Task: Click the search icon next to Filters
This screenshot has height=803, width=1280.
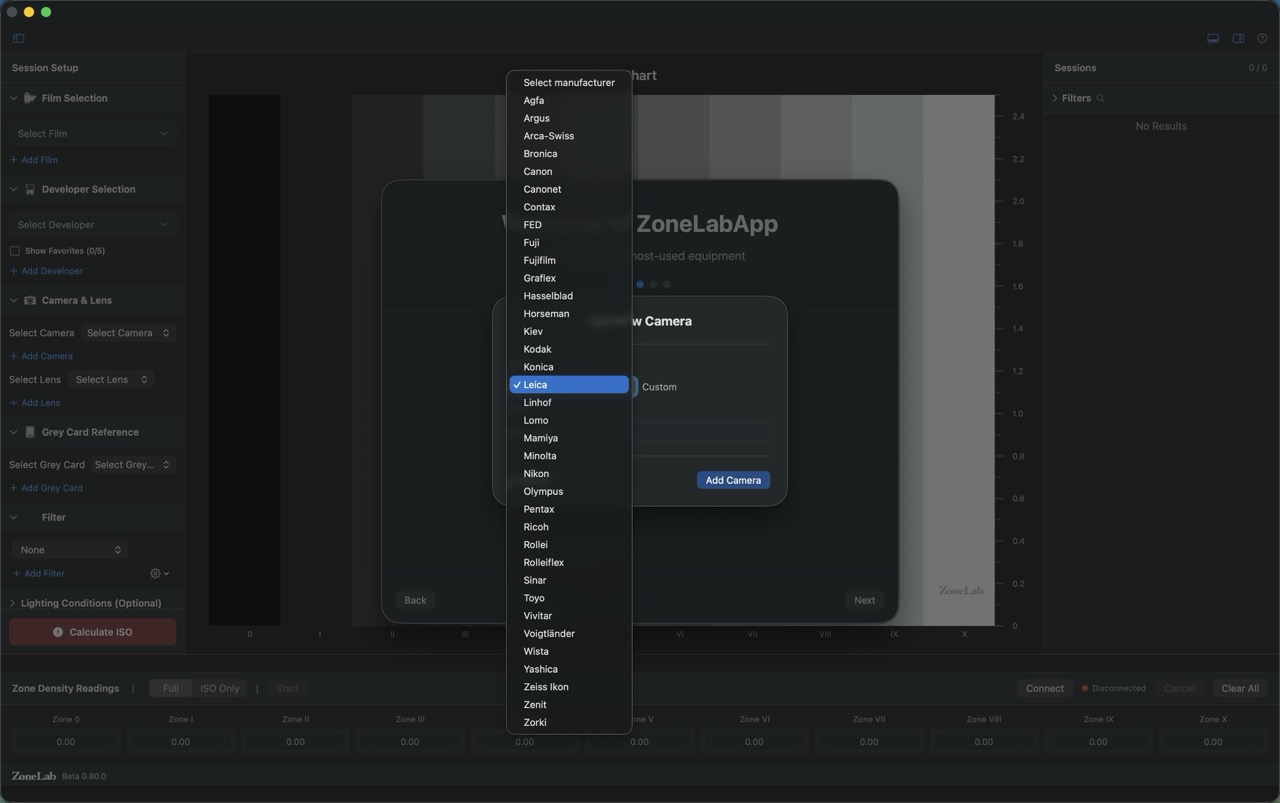Action: point(1100,98)
